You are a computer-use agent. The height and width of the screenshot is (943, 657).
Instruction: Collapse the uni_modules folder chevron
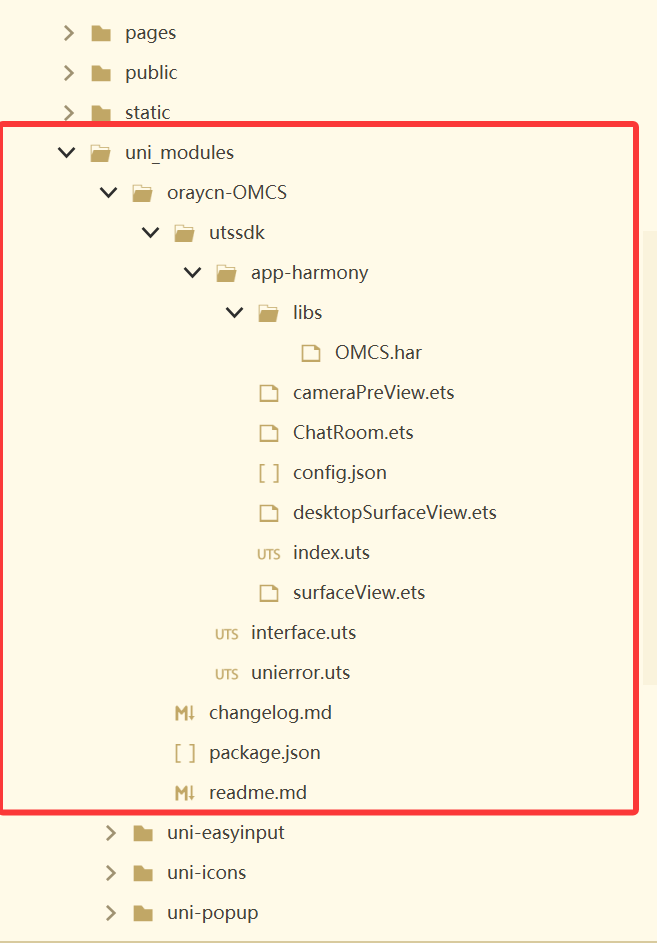(x=66, y=153)
